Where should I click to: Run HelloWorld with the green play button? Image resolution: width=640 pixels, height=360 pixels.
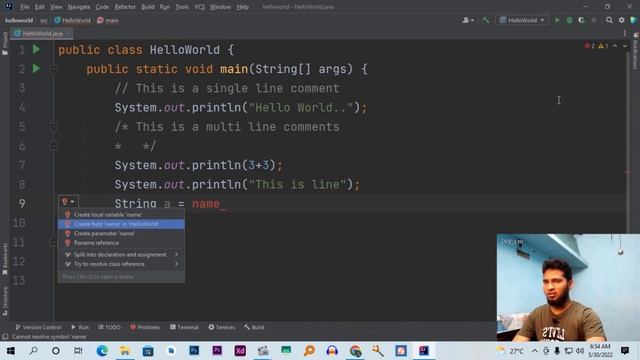pyautogui.click(x=557, y=20)
